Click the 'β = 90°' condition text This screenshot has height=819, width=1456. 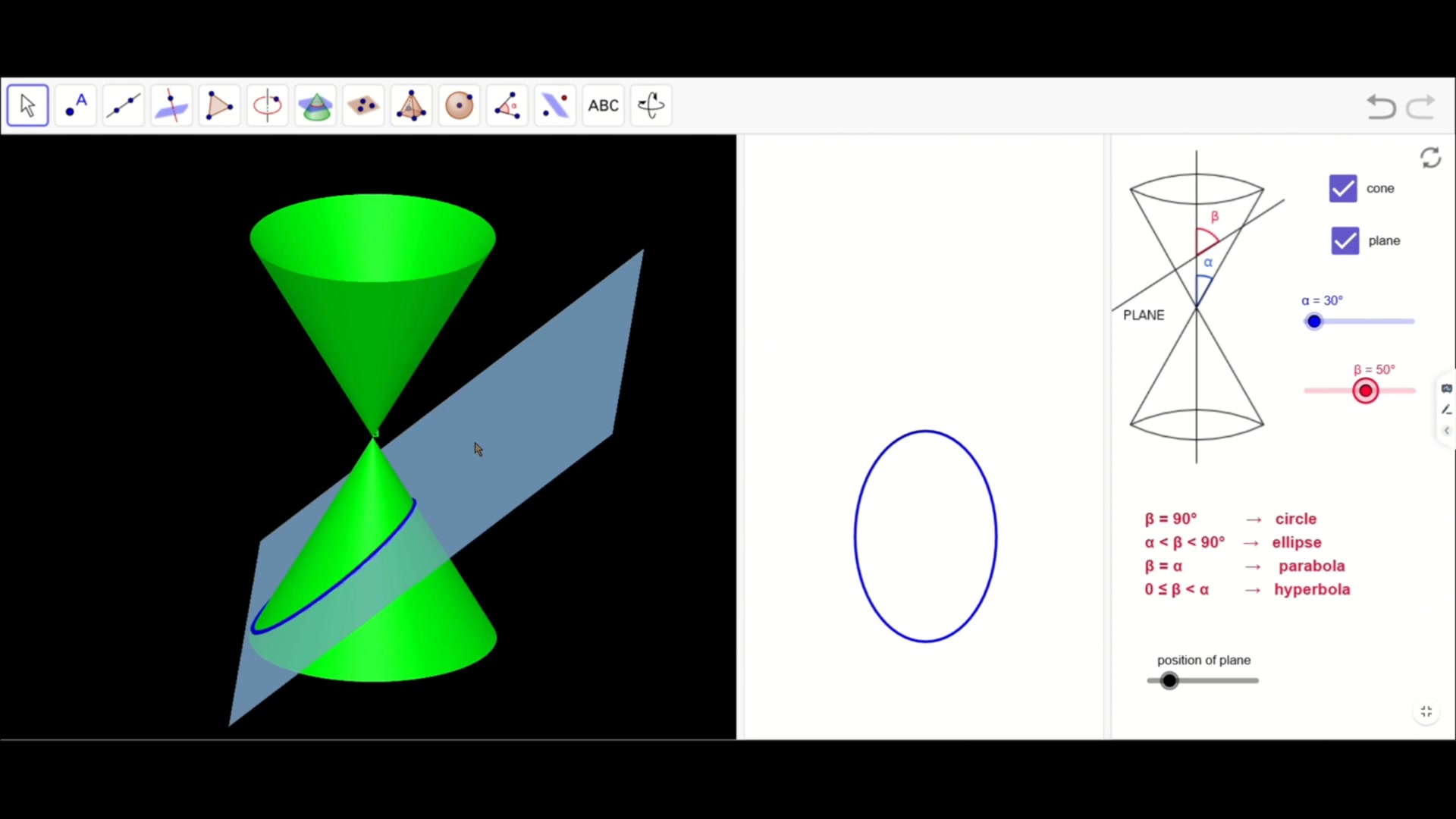coord(1171,519)
